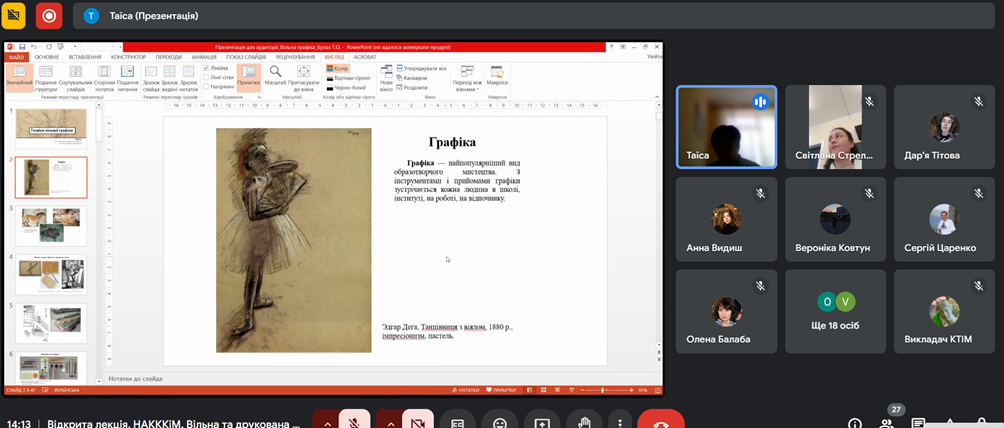Click the PowerPoint zoom slider handle
This screenshot has width=1004, height=428.
coord(603,390)
